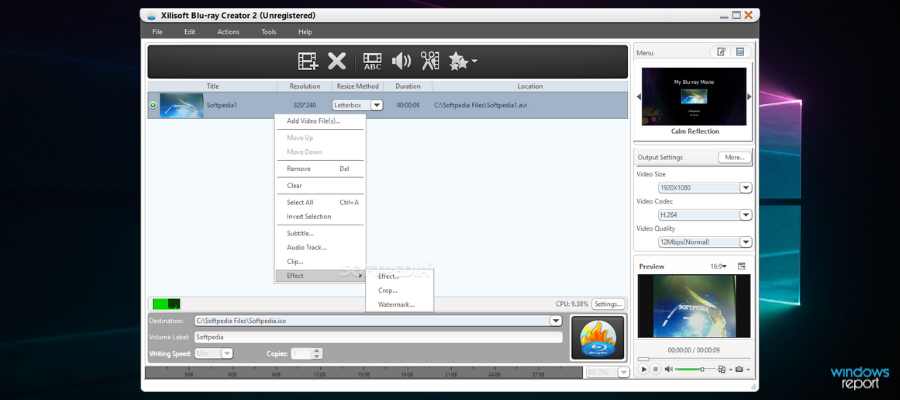Open the Subtitle (ABC) toolbar icon
Image resolution: width=900 pixels, height=400 pixels.
point(373,61)
